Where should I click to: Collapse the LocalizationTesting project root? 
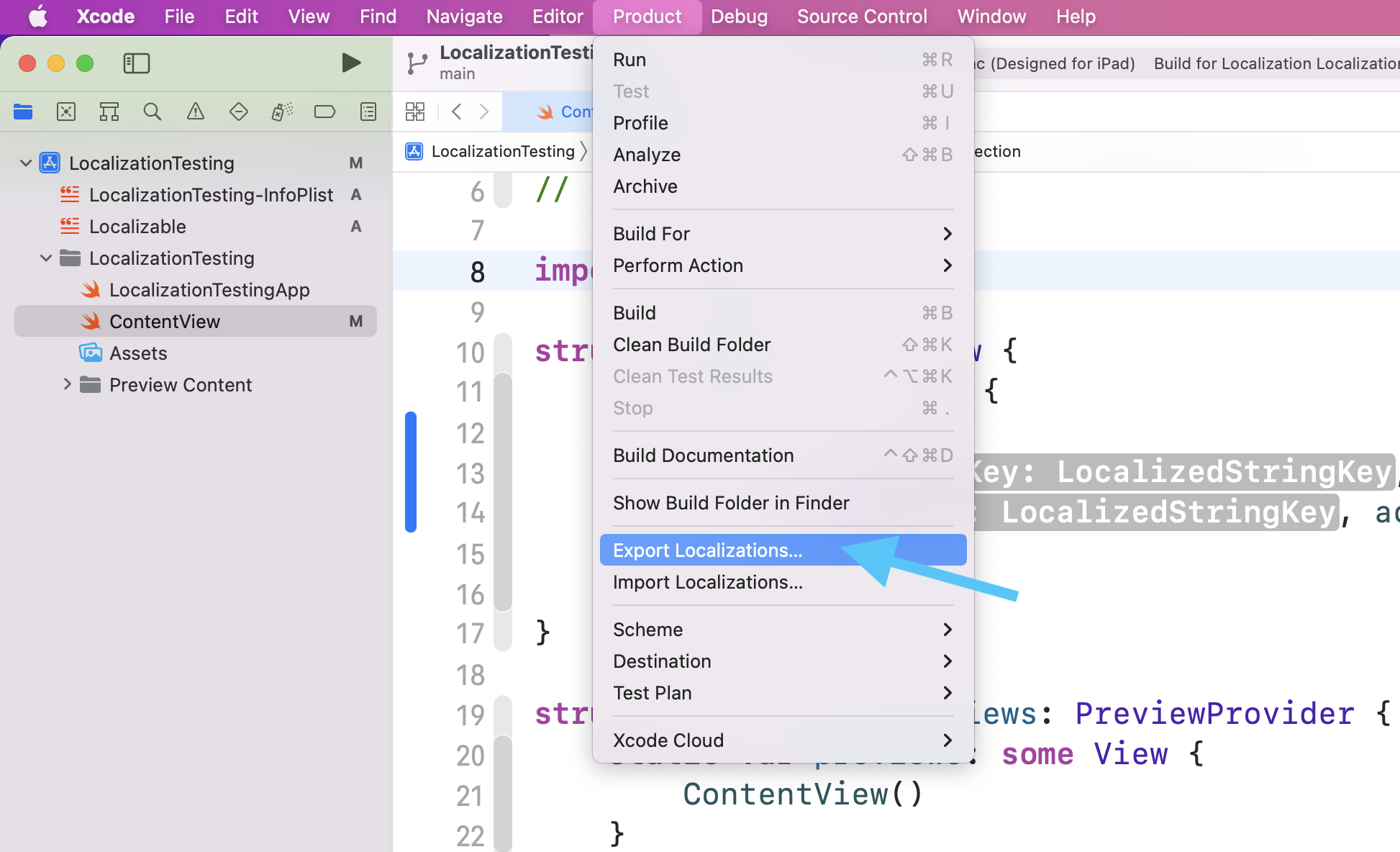pos(26,163)
